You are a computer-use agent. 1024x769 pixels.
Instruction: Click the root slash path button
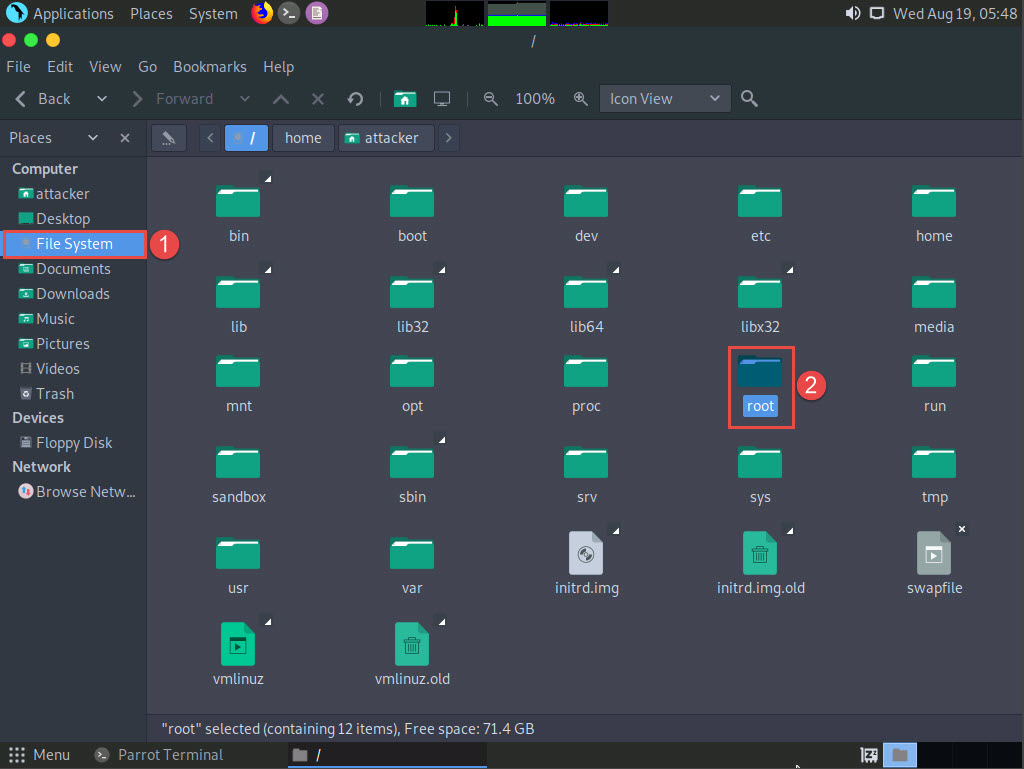[x=246, y=138]
